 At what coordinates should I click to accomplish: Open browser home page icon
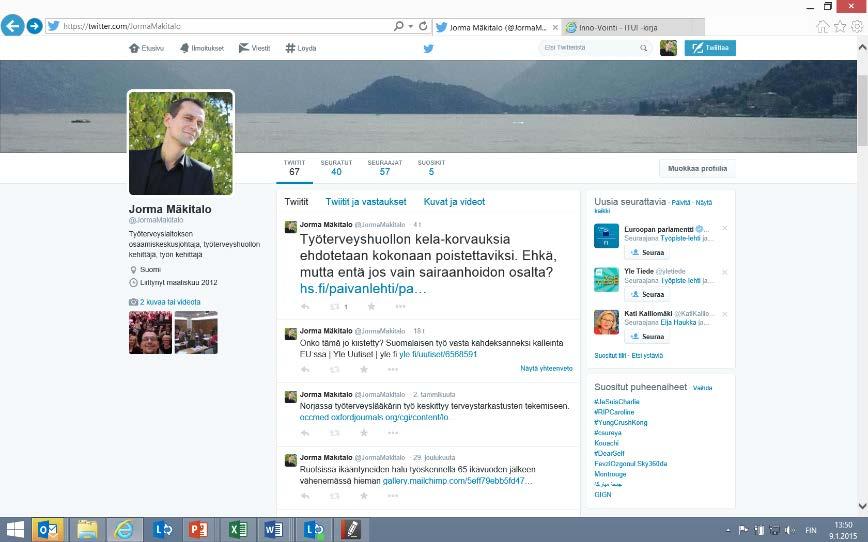[x=823, y=26]
